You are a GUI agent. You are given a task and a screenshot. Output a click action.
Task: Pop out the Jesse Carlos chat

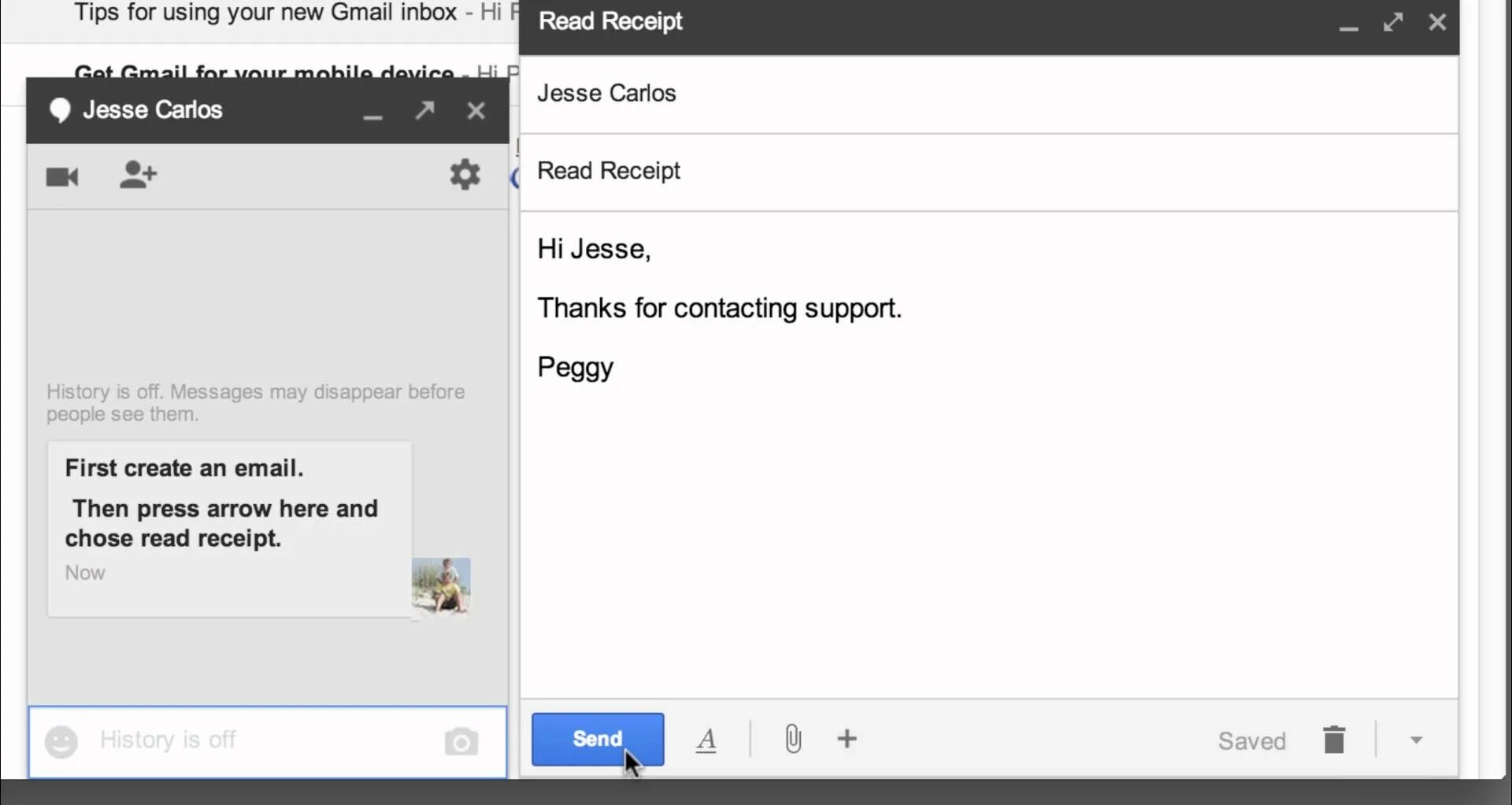click(424, 109)
